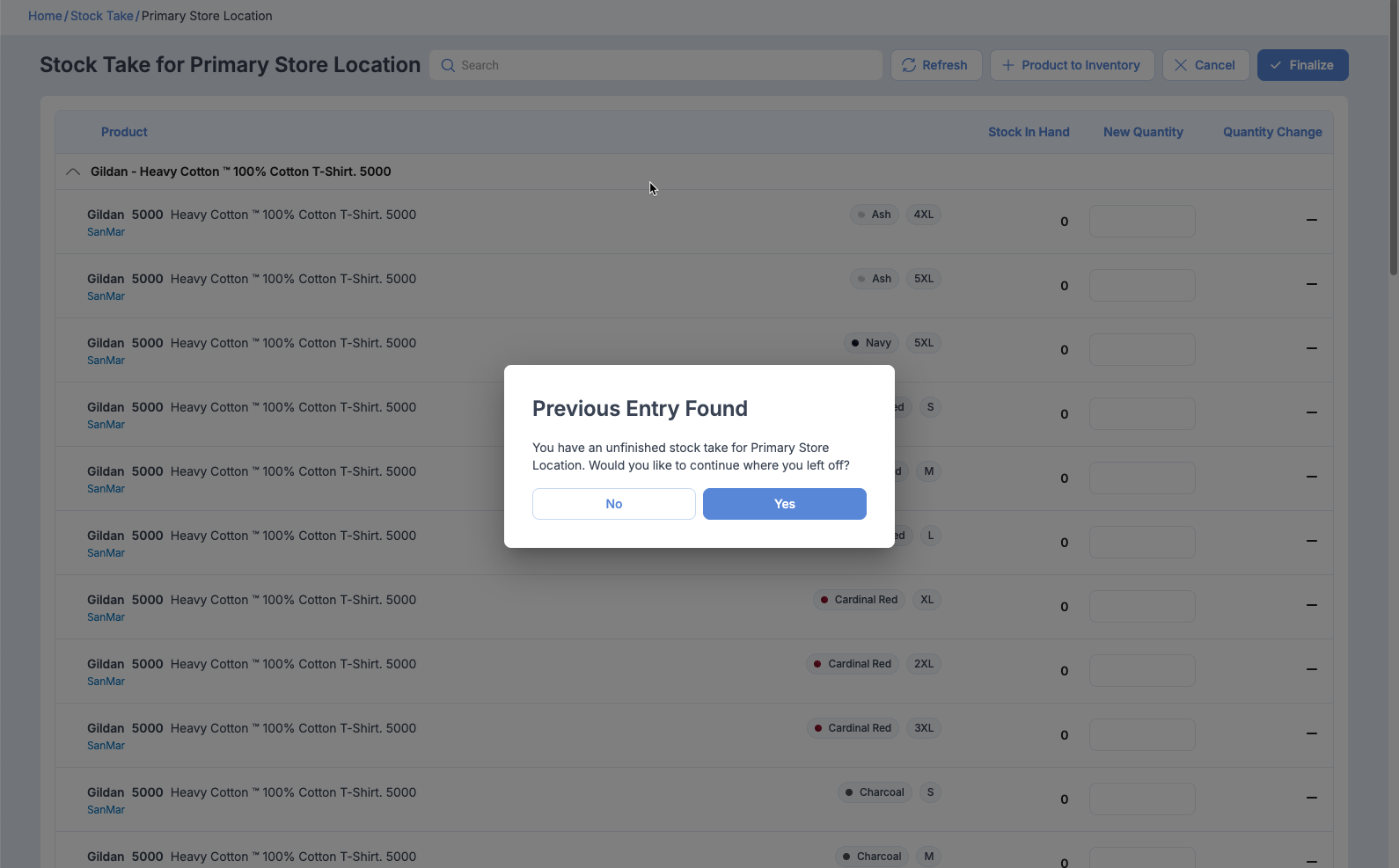Open SanMar supplier link in first row
This screenshot has width=1399, height=868.
(106, 232)
